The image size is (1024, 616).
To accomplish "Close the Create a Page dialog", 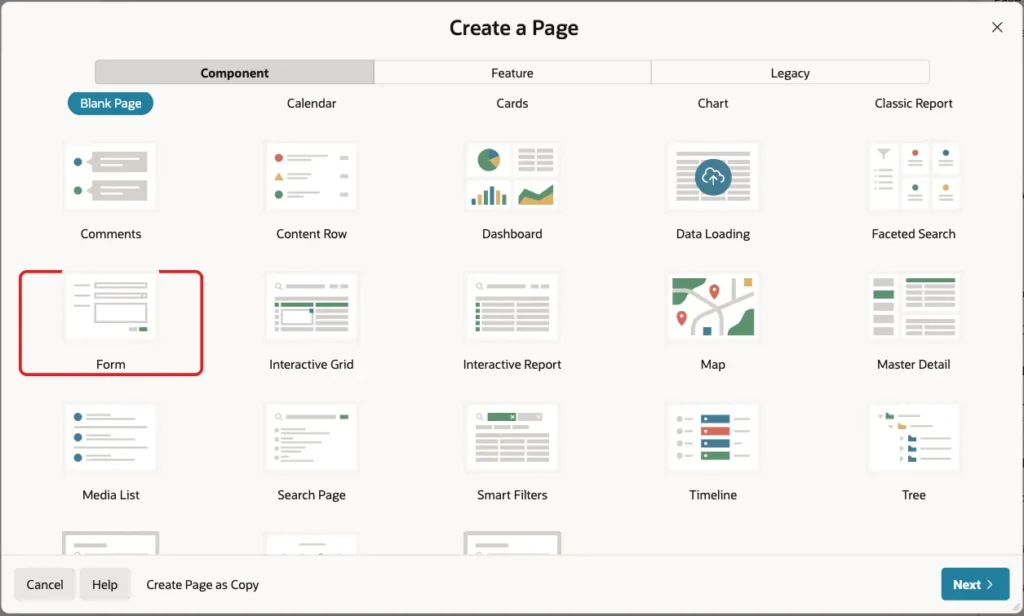I will [x=997, y=27].
